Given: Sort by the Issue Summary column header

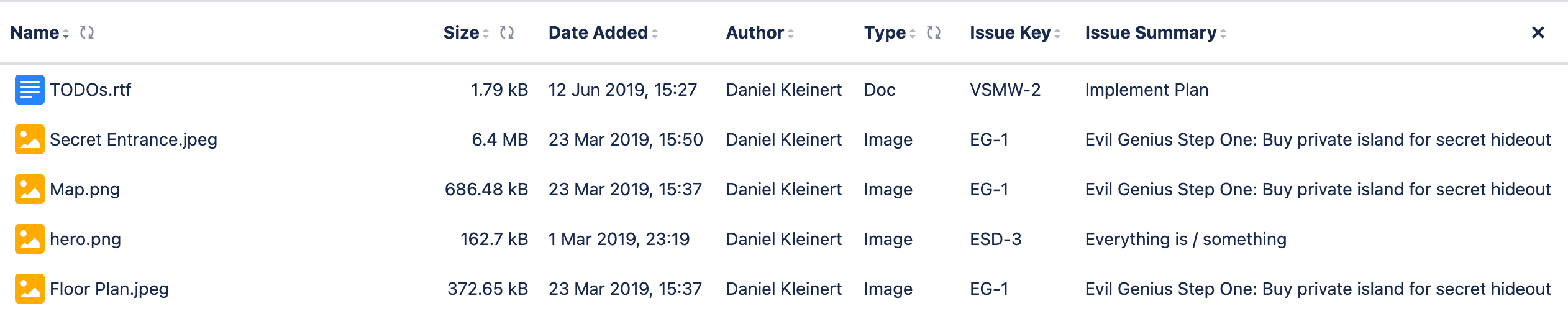Looking at the screenshot, I should tap(1151, 32).
